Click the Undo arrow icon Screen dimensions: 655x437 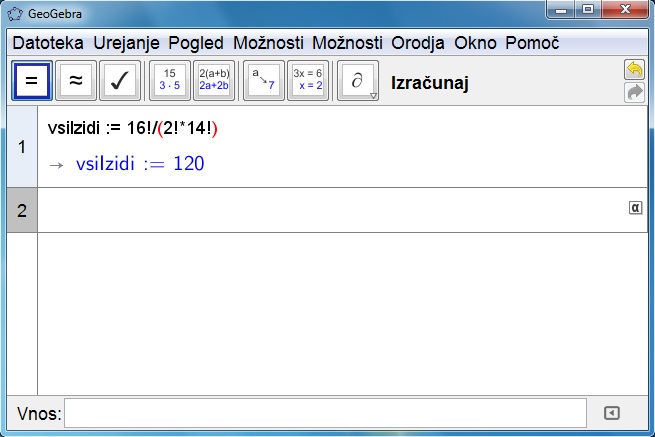634,69
